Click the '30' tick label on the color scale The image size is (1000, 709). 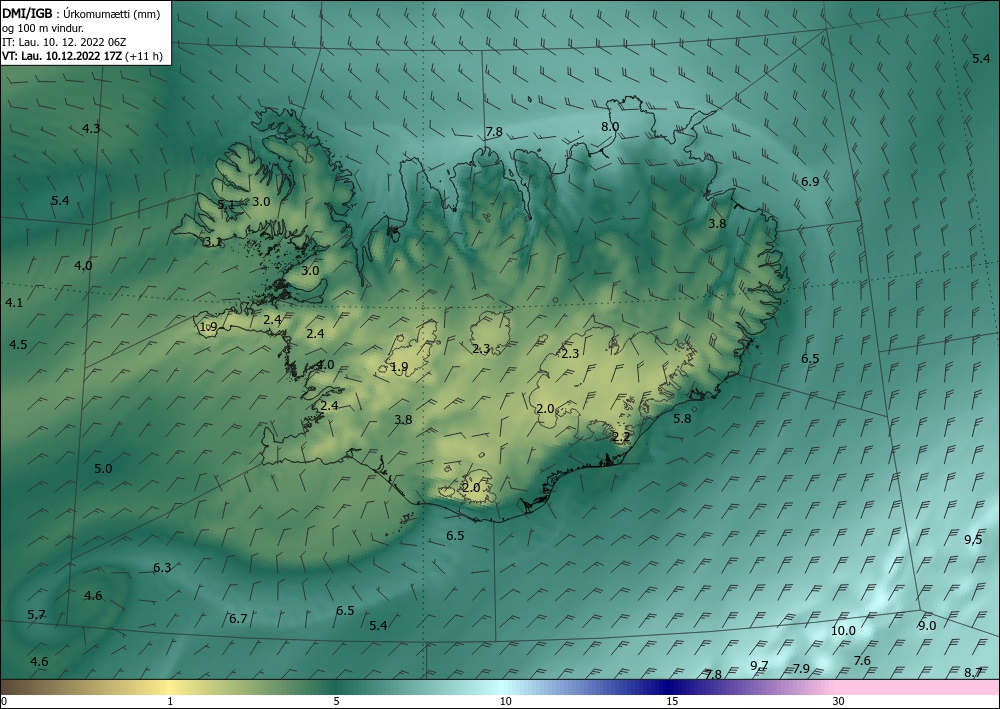[x=839, y=701]
